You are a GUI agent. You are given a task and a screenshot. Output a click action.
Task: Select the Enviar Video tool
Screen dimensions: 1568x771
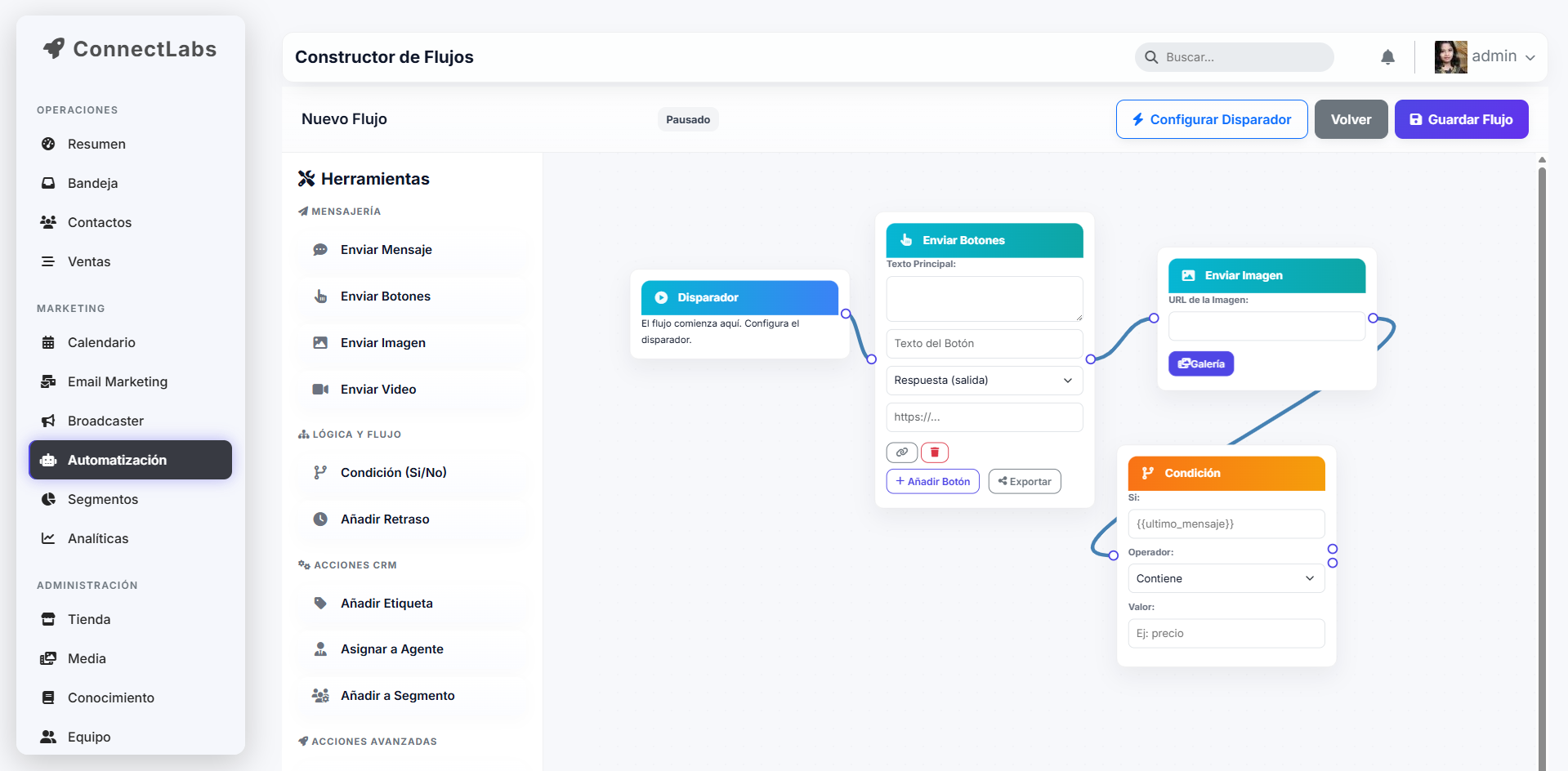(377, 389)
